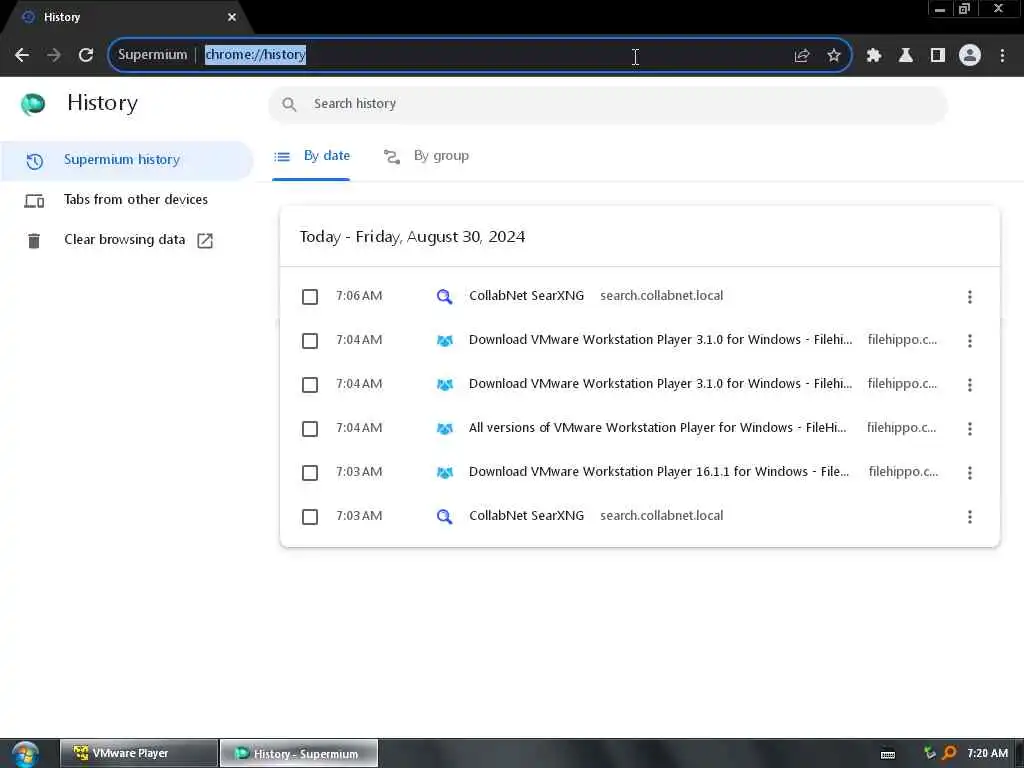The width and height of the screenshot is (1024, 768).
Task: Check the first 7:04 AM VMware Player 3.1.0 entry
Action: click(x=310, y=341)
